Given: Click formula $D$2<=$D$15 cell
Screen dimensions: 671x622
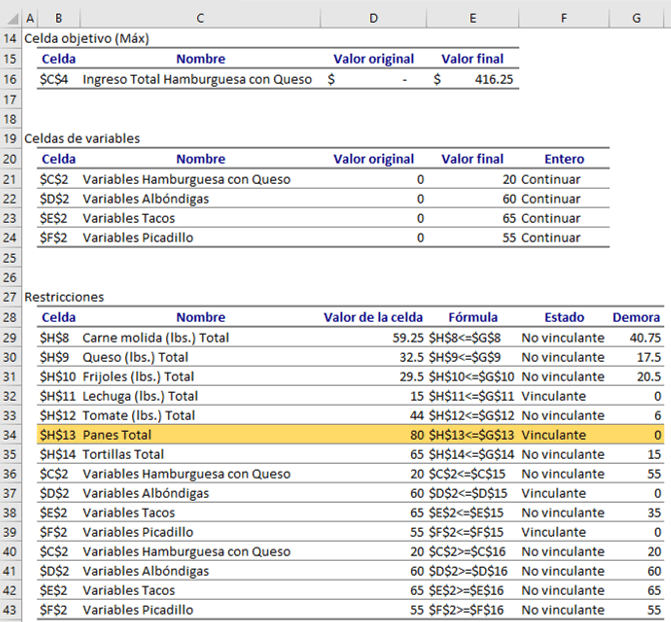Looking at the screenshot, I should (468, 493).
